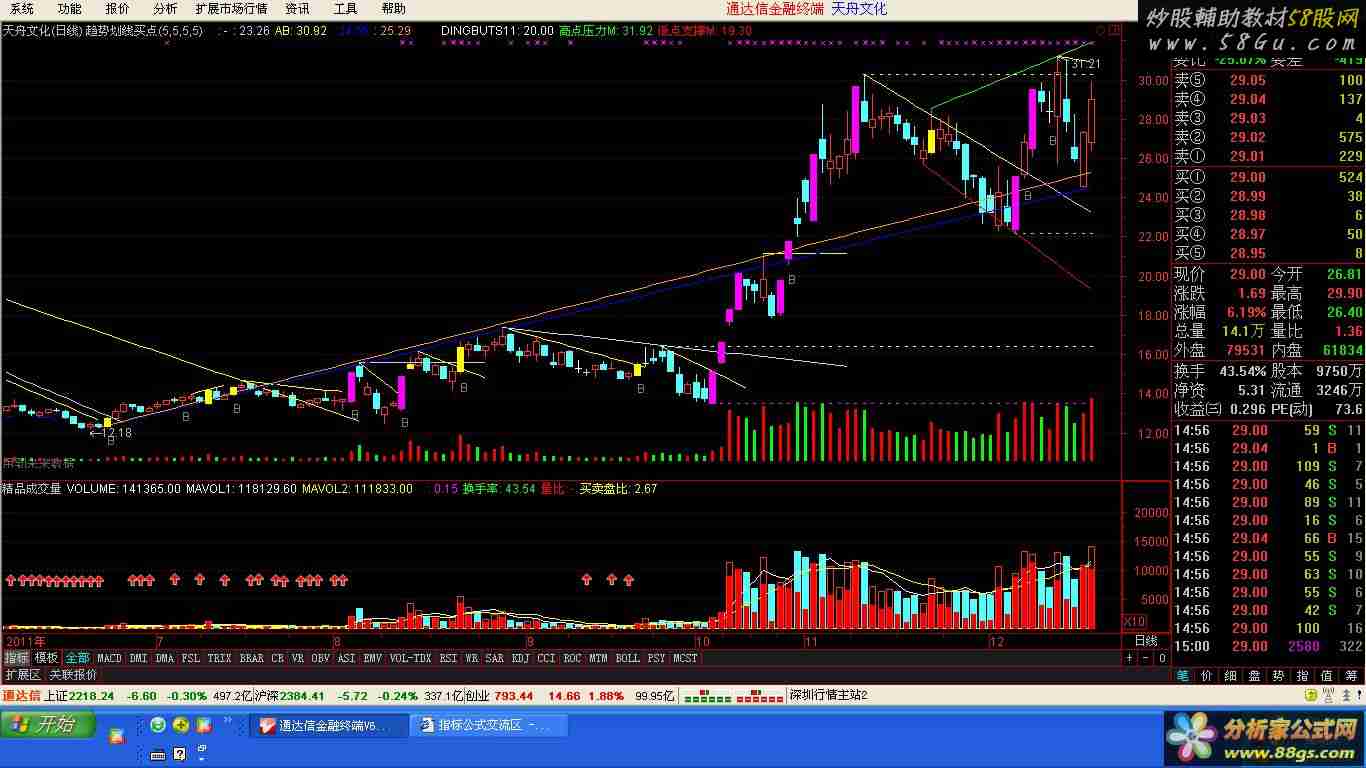The width and height of the screenshot is (1366, 768).
Task: Select the 全部 indicator group
Action: [x=77, y=658]
